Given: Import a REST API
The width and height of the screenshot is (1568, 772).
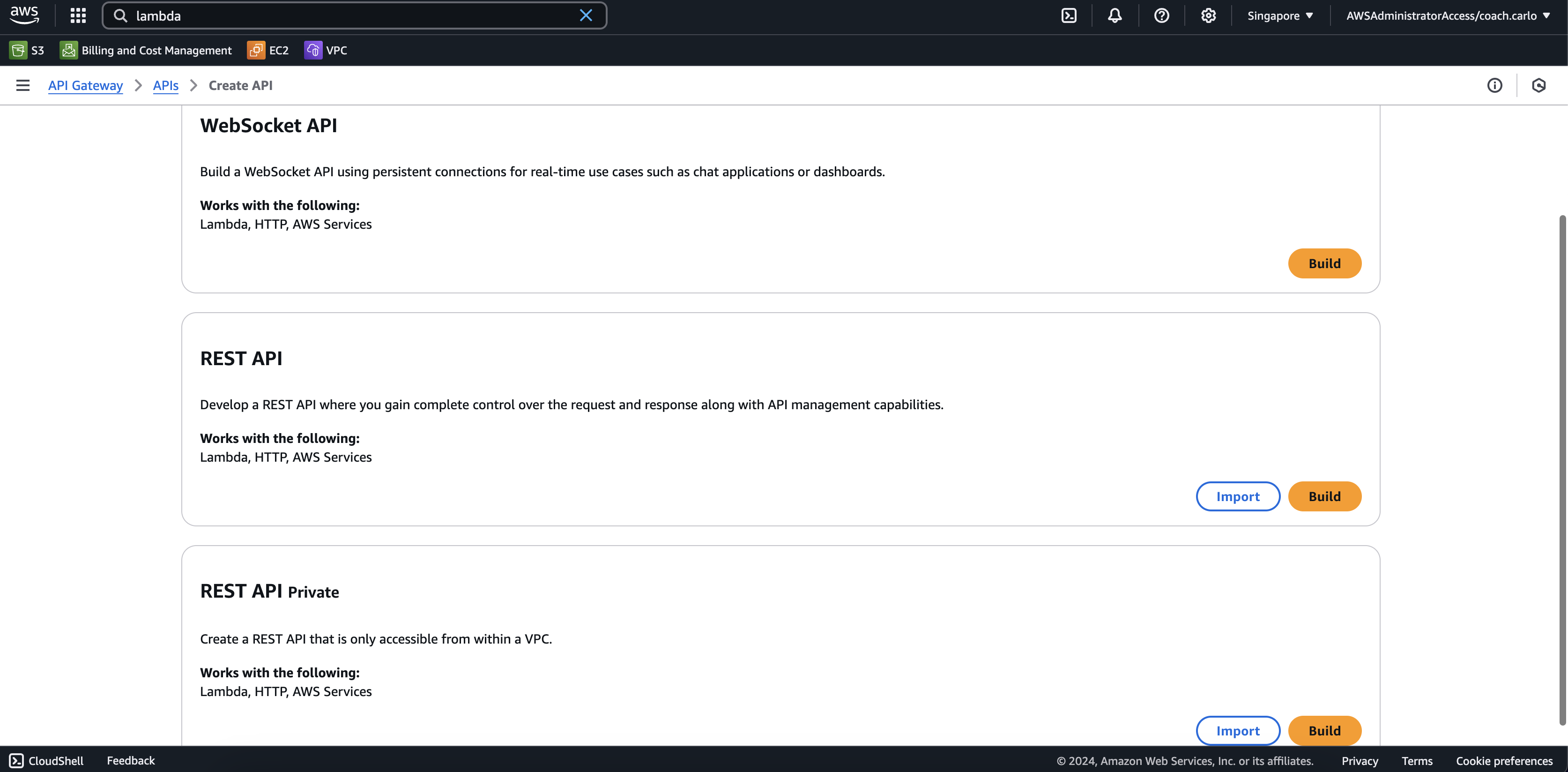Looking at the screenshot, I should click(x=1237, y=496).
